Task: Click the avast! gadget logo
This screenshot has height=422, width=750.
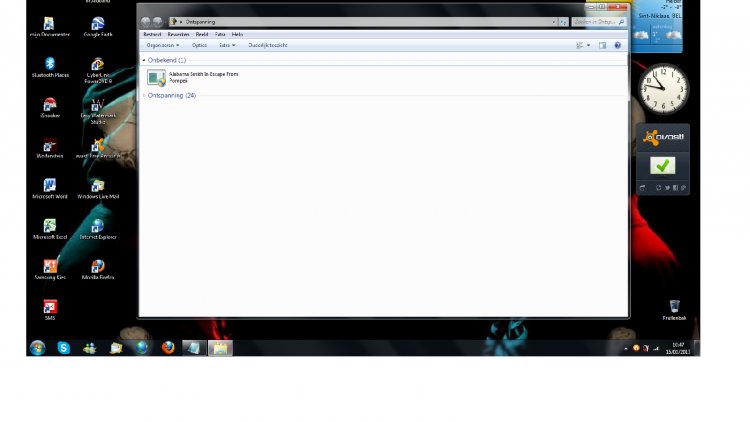Action: (663, 137)
